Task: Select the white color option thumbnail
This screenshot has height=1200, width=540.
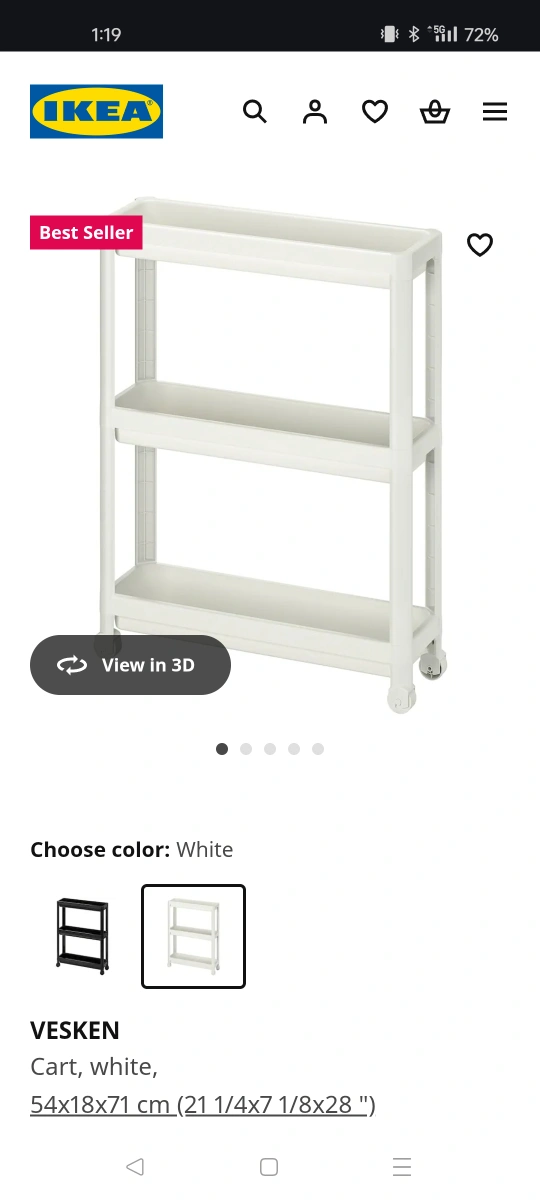Action: click(193, 936)
